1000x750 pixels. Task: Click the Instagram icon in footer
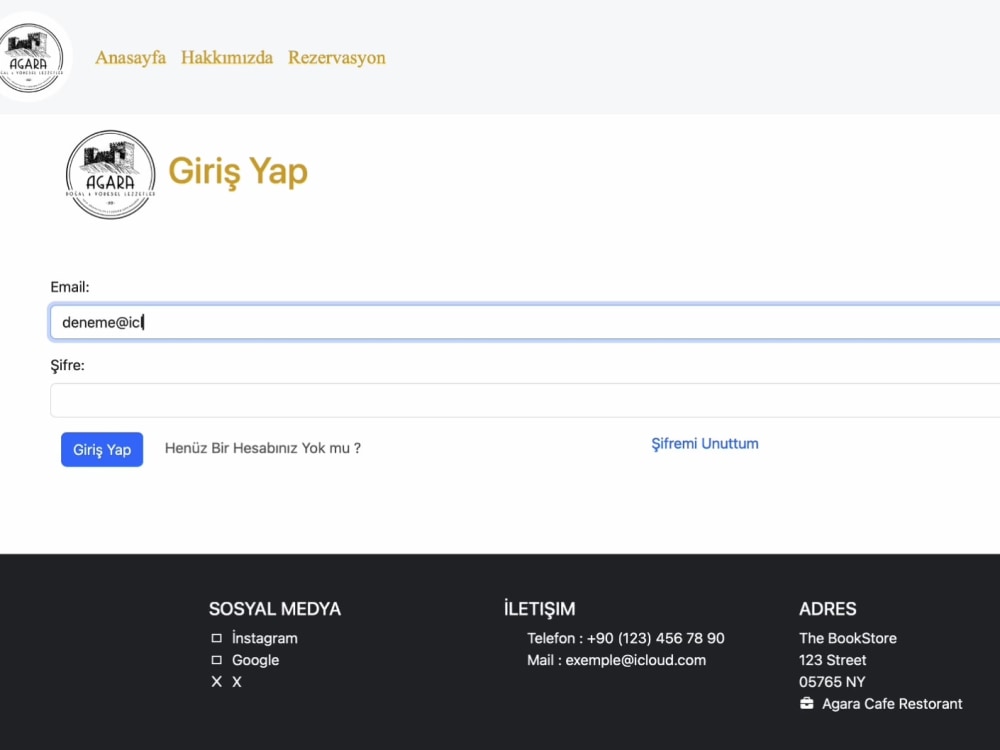coord(217,638)
